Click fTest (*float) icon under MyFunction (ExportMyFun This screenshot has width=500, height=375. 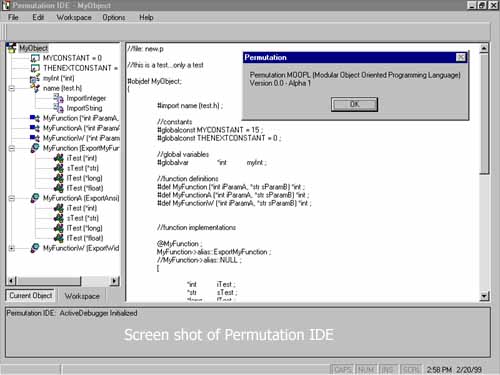tap(59, 188)
